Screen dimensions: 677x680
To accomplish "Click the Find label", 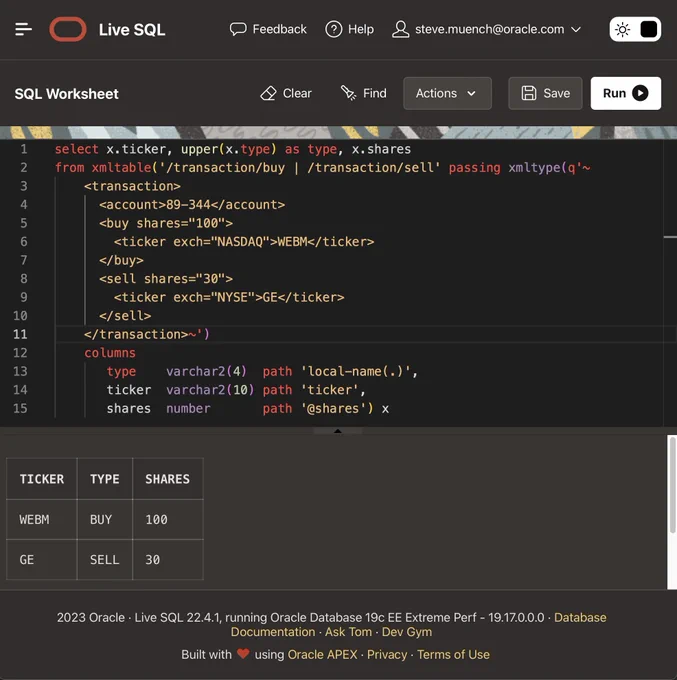I will click(375, 93).
